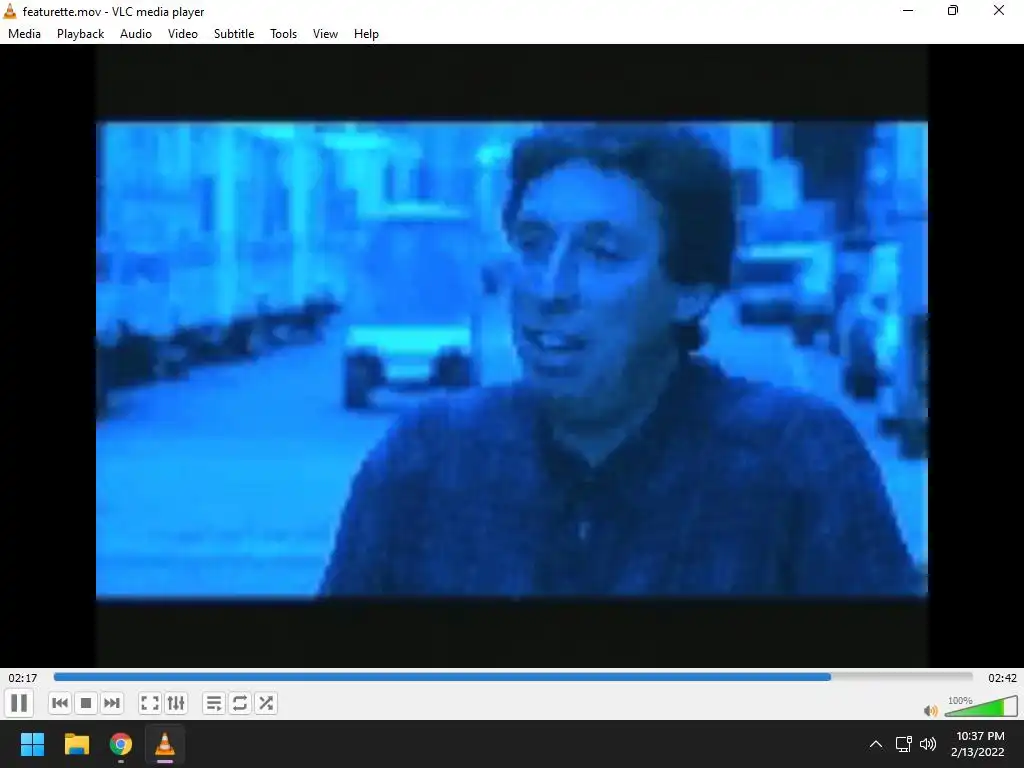The image size is (1024, 768).
Task: Pause playback with the pause button
Action: click(x=20, y=703)
